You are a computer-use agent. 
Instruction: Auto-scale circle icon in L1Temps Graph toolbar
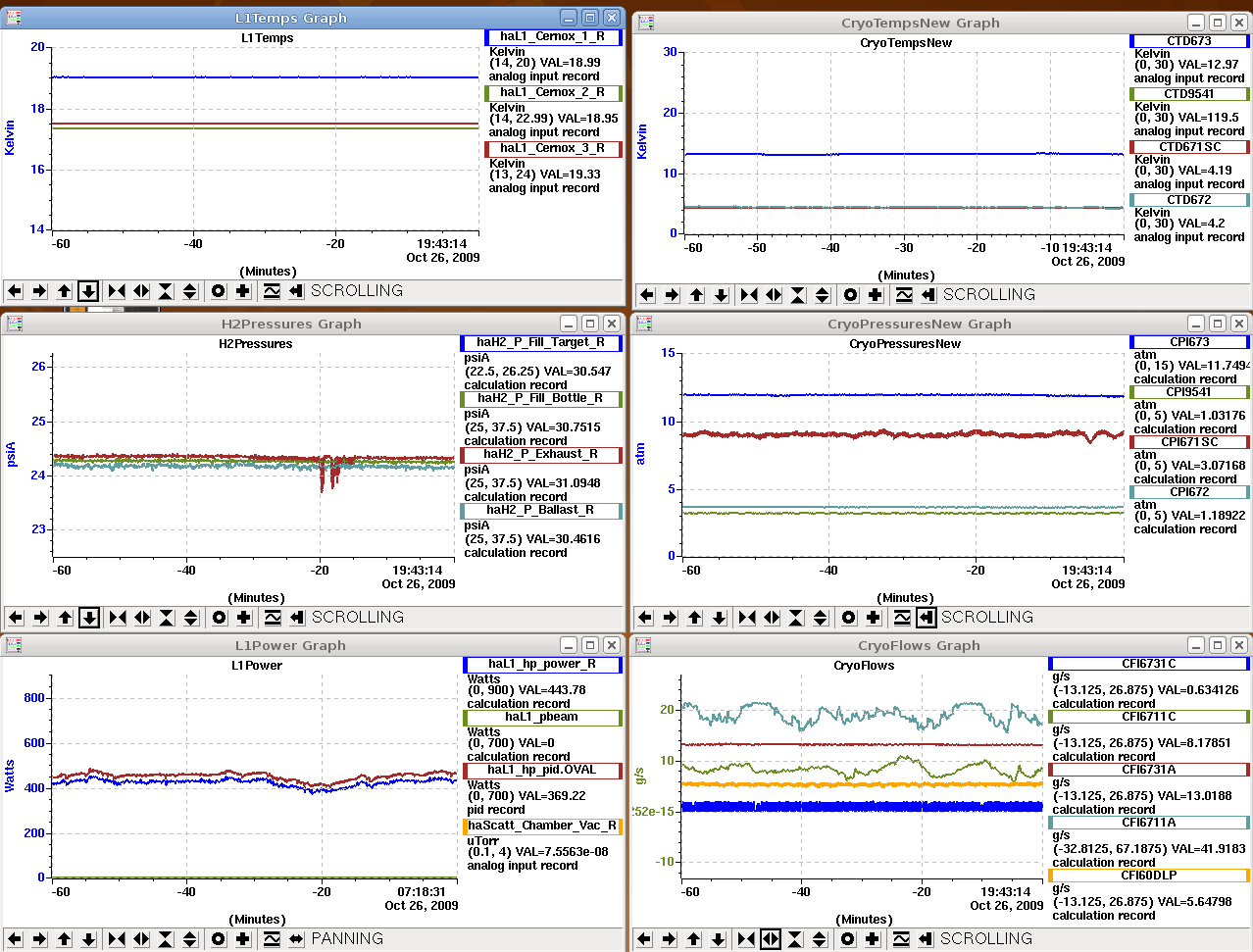click(218, 291)
